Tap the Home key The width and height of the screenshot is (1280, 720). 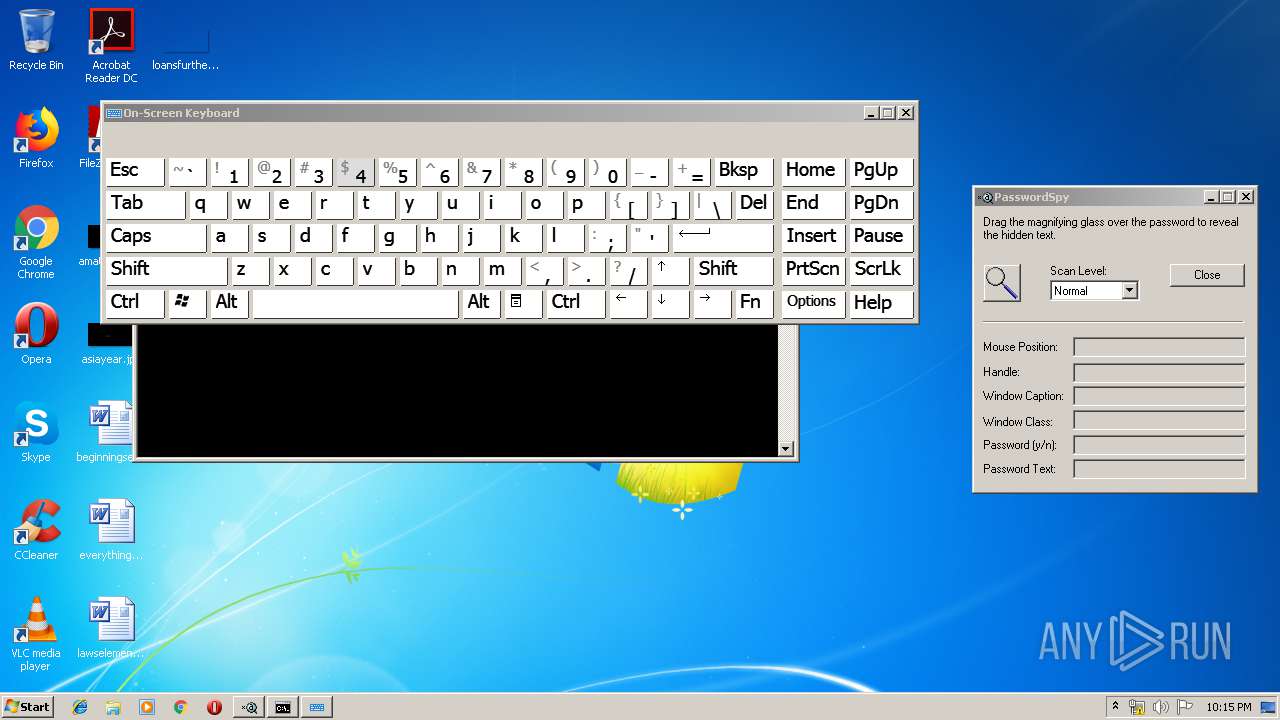click(x=813, y=171)
